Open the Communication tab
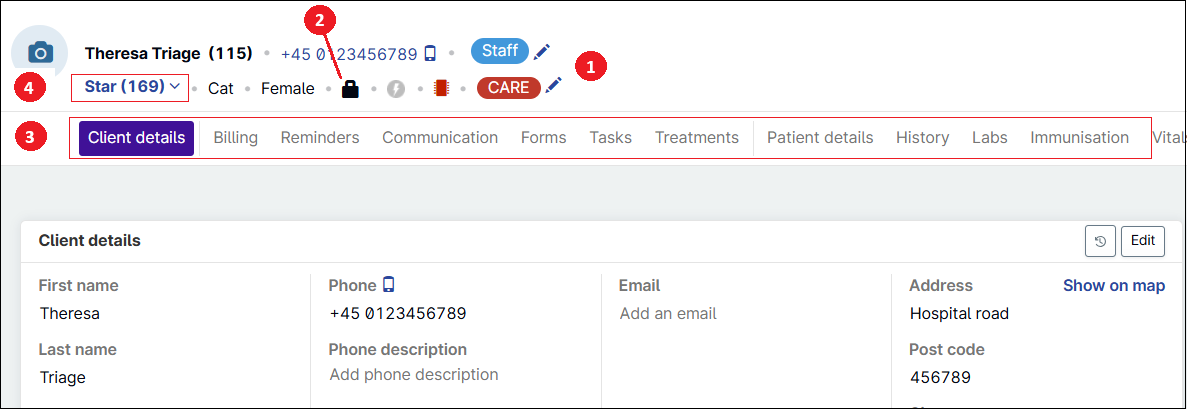Image resolution: width=1187 pixels, height=409 pixels. [x=440, y=138]
